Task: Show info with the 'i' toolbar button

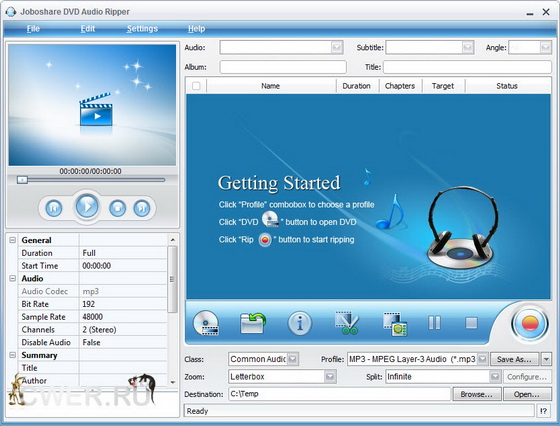Action: [300, 323]
